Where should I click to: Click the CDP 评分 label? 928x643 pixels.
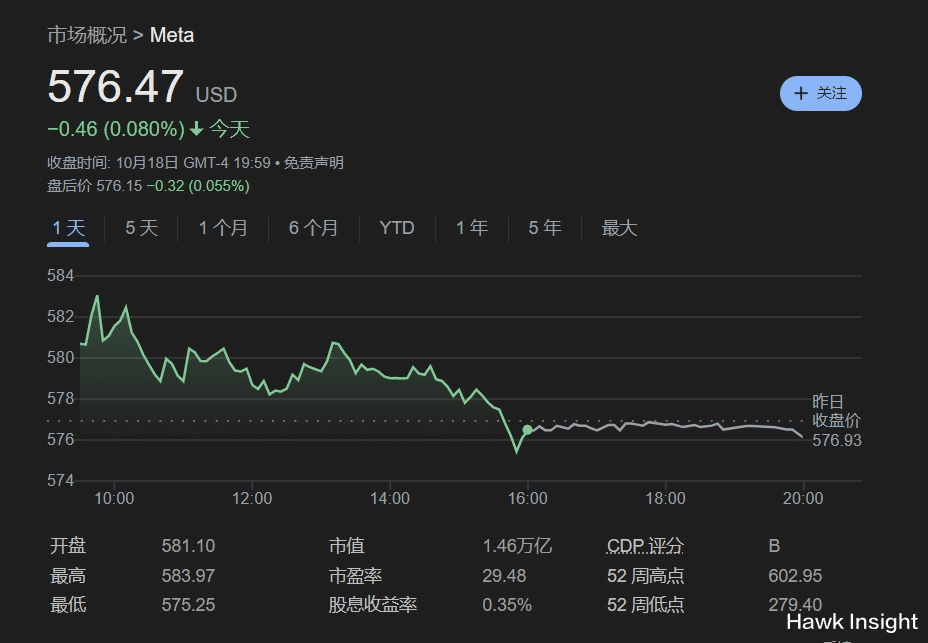[x=645, y=545]
